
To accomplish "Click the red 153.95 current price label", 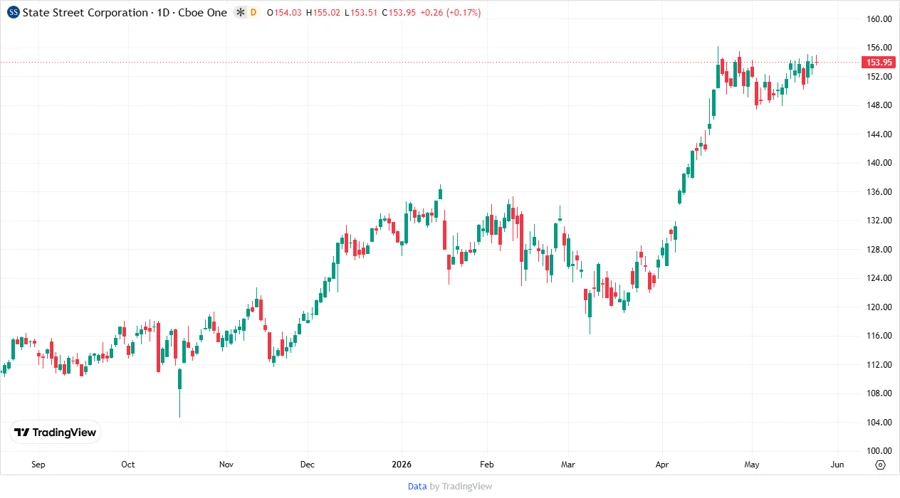I will 879,62.
